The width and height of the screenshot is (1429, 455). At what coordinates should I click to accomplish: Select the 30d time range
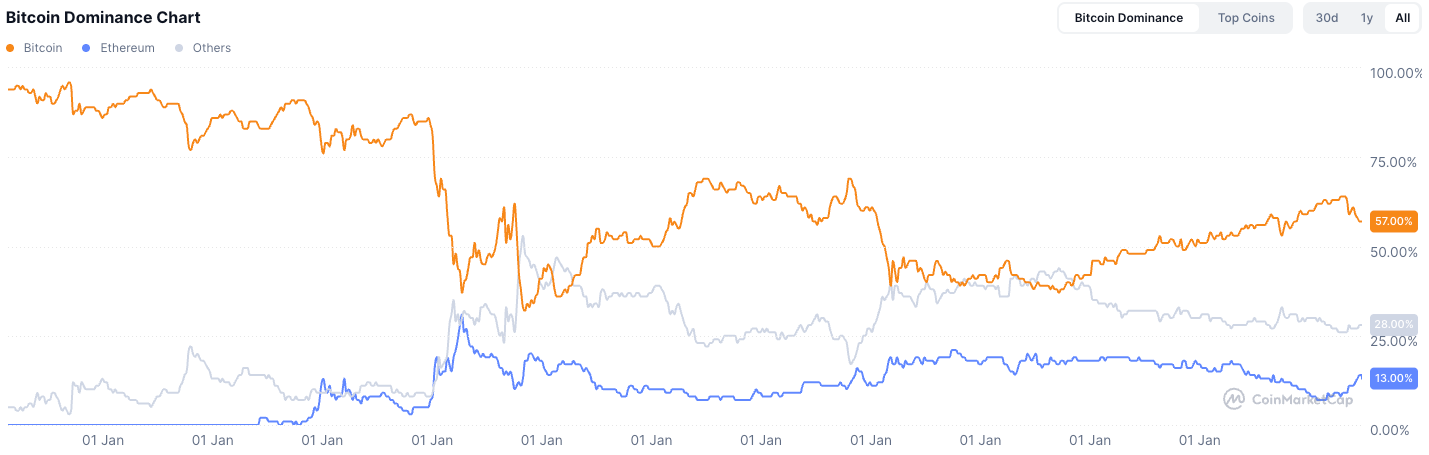[1327, 18]
